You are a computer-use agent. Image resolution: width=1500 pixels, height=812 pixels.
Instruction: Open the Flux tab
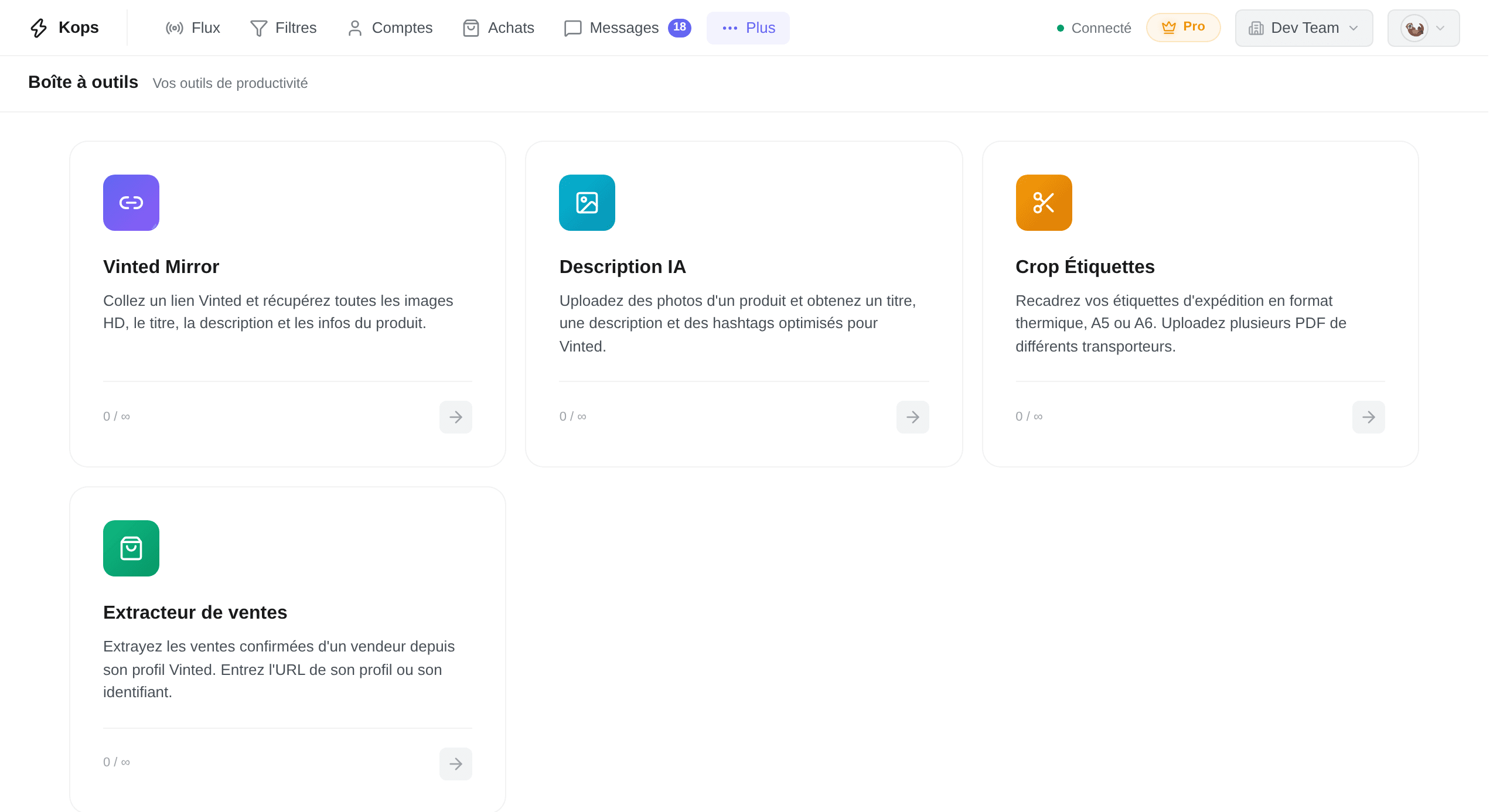[193, 28]
